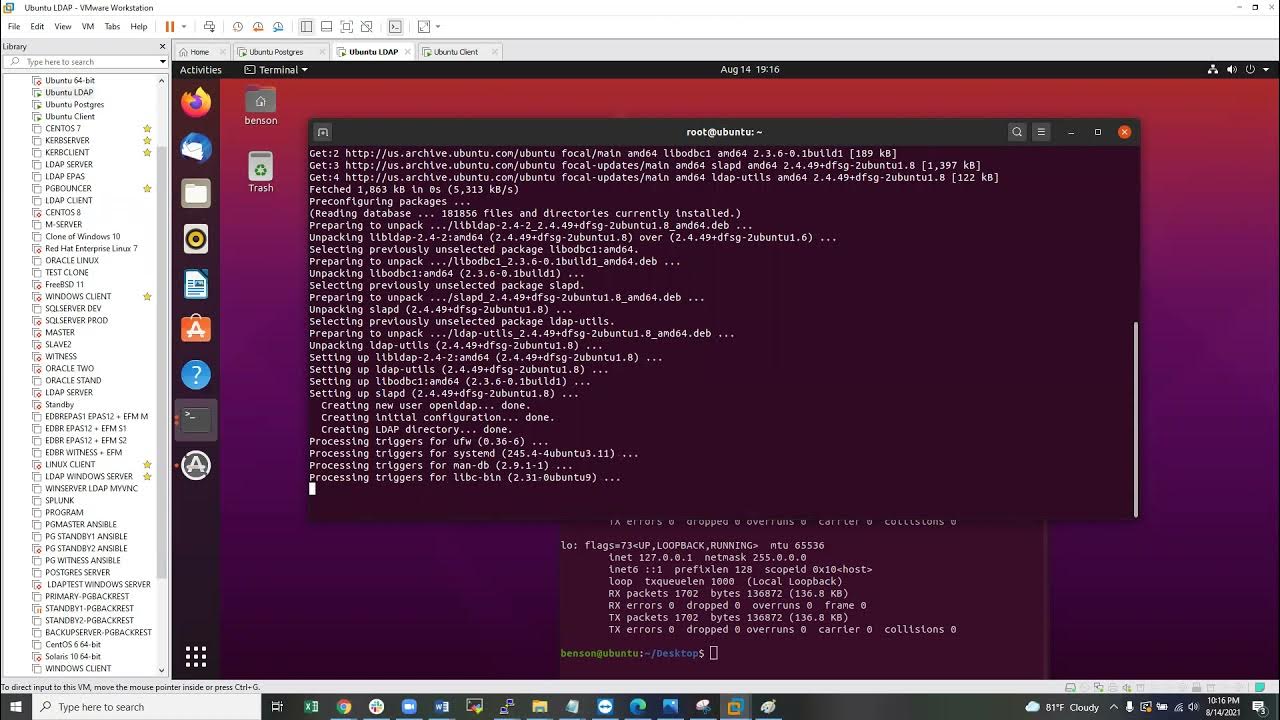Select KERBSERVER in the library list

tap(67, 140)
